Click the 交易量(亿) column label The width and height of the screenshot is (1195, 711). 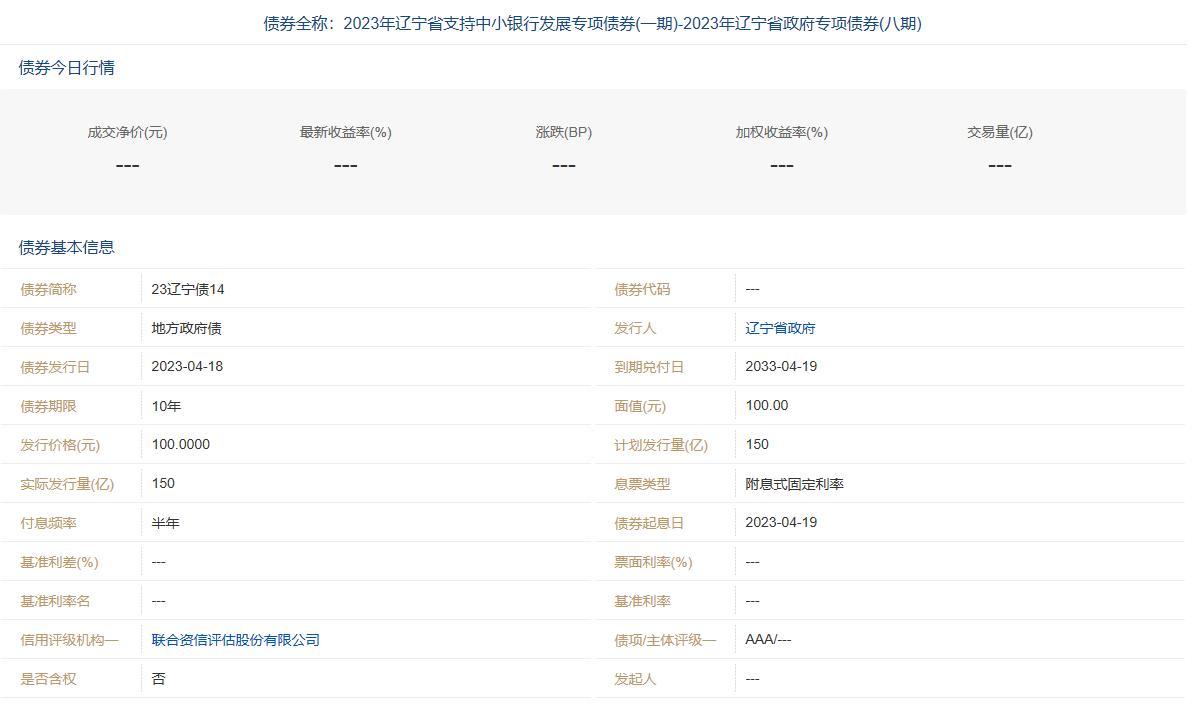coord(1000,133)
